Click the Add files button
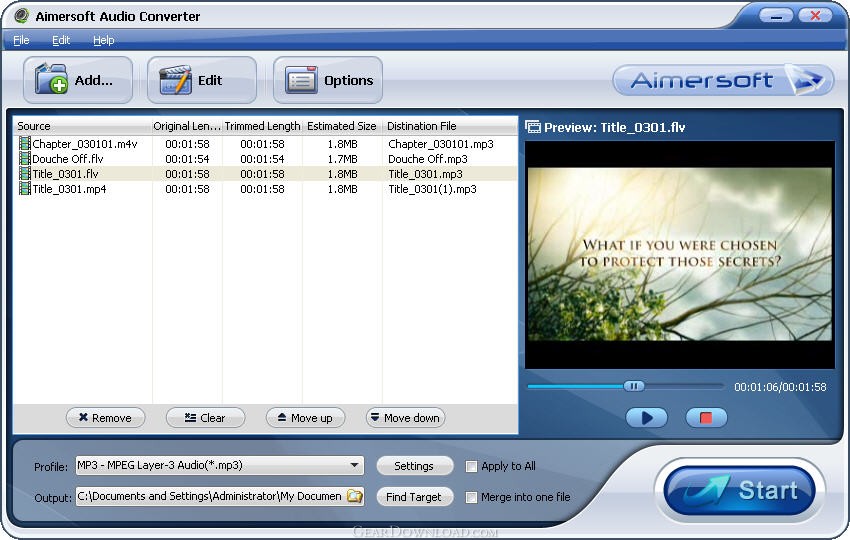 [x=78, y=80]
